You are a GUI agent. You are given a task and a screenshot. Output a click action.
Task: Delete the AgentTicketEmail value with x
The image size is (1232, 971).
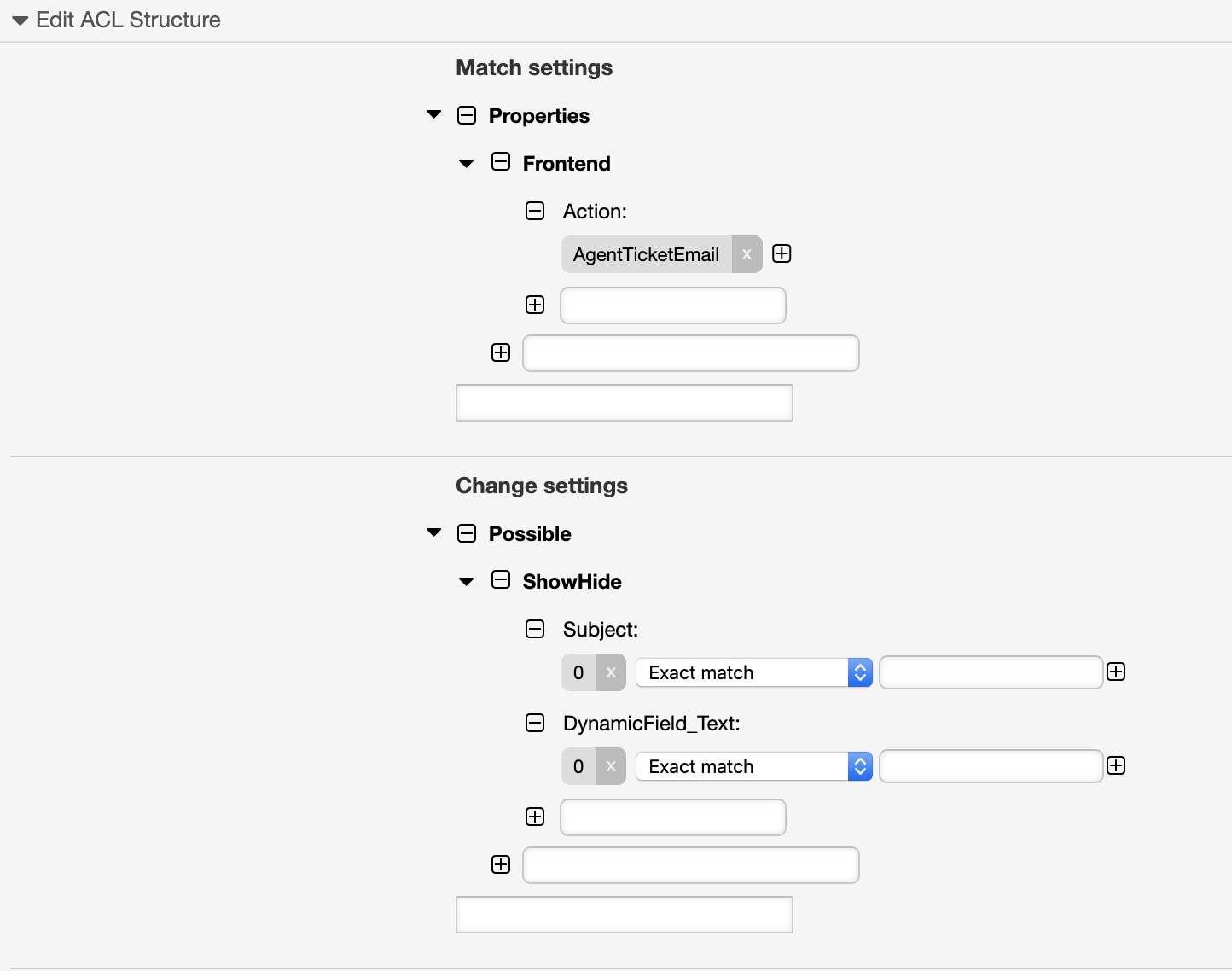click(747, 254)
